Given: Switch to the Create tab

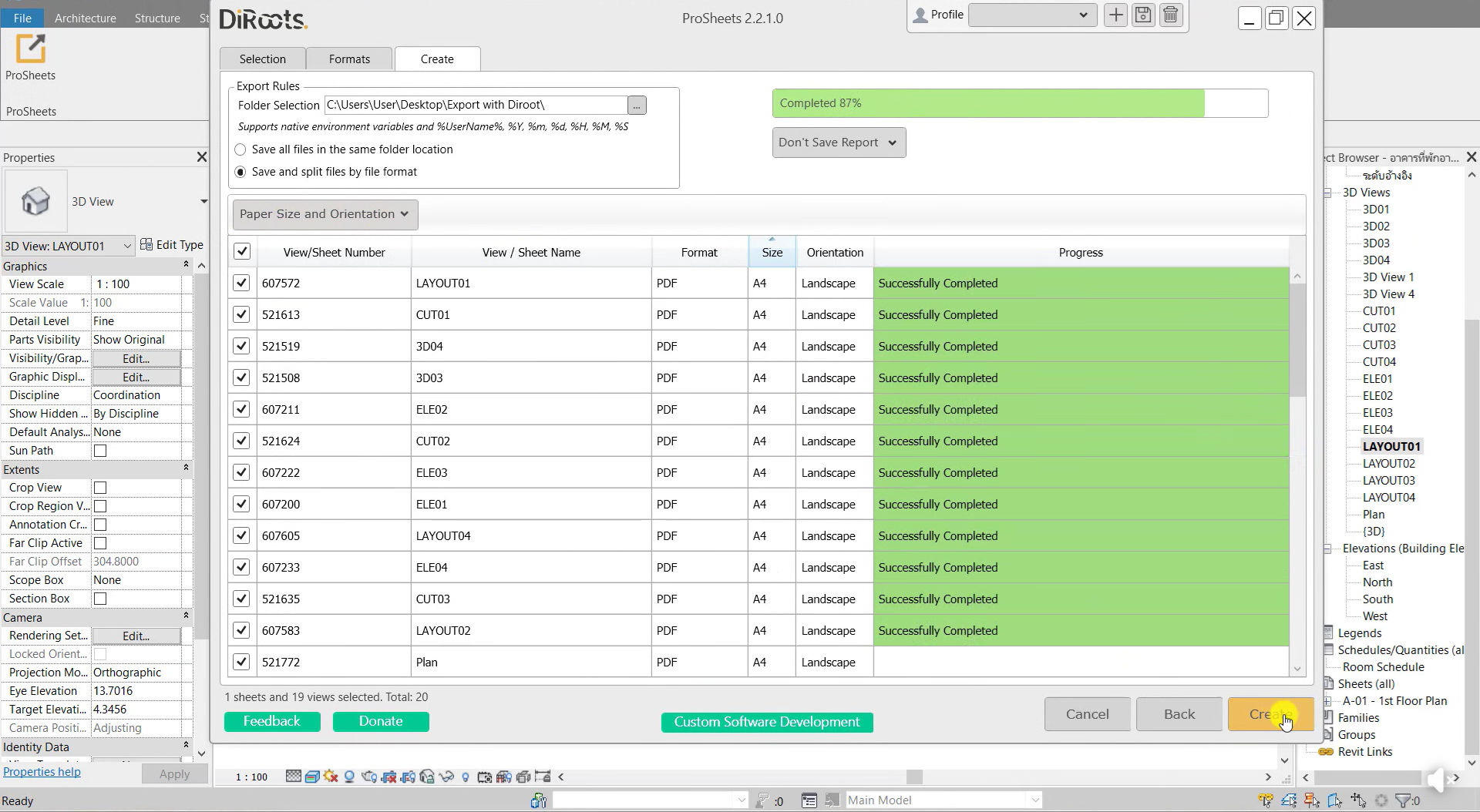Looking at the screenshot, I should (437, 59).
